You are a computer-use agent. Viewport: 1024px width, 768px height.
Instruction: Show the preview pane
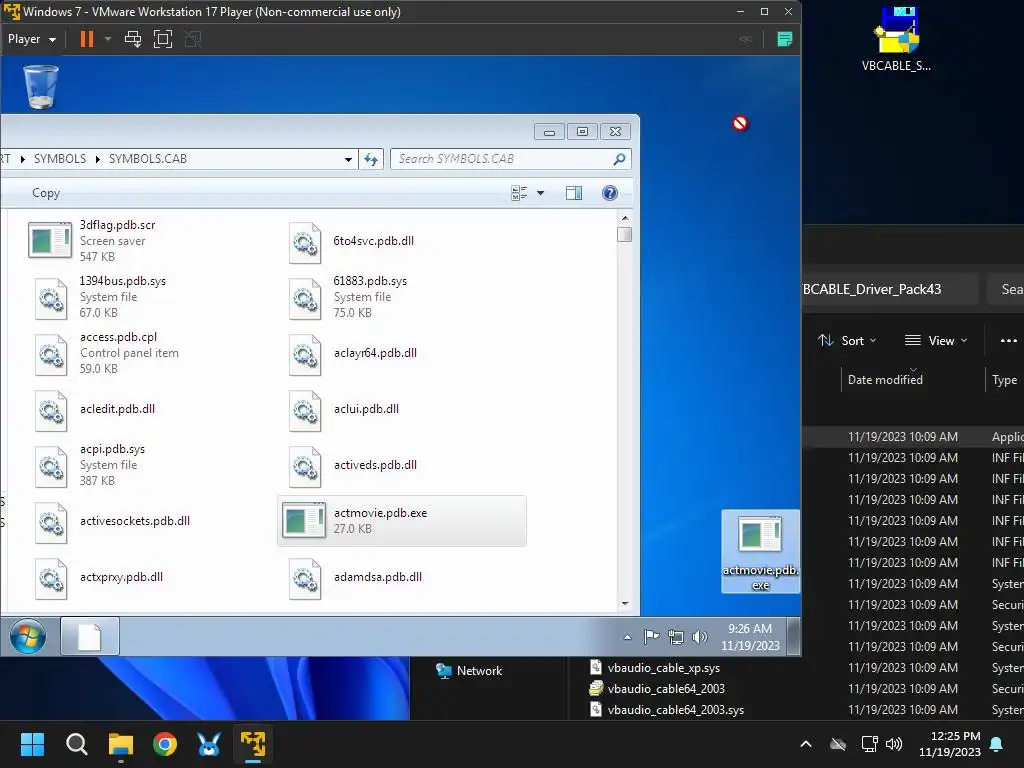574,193
